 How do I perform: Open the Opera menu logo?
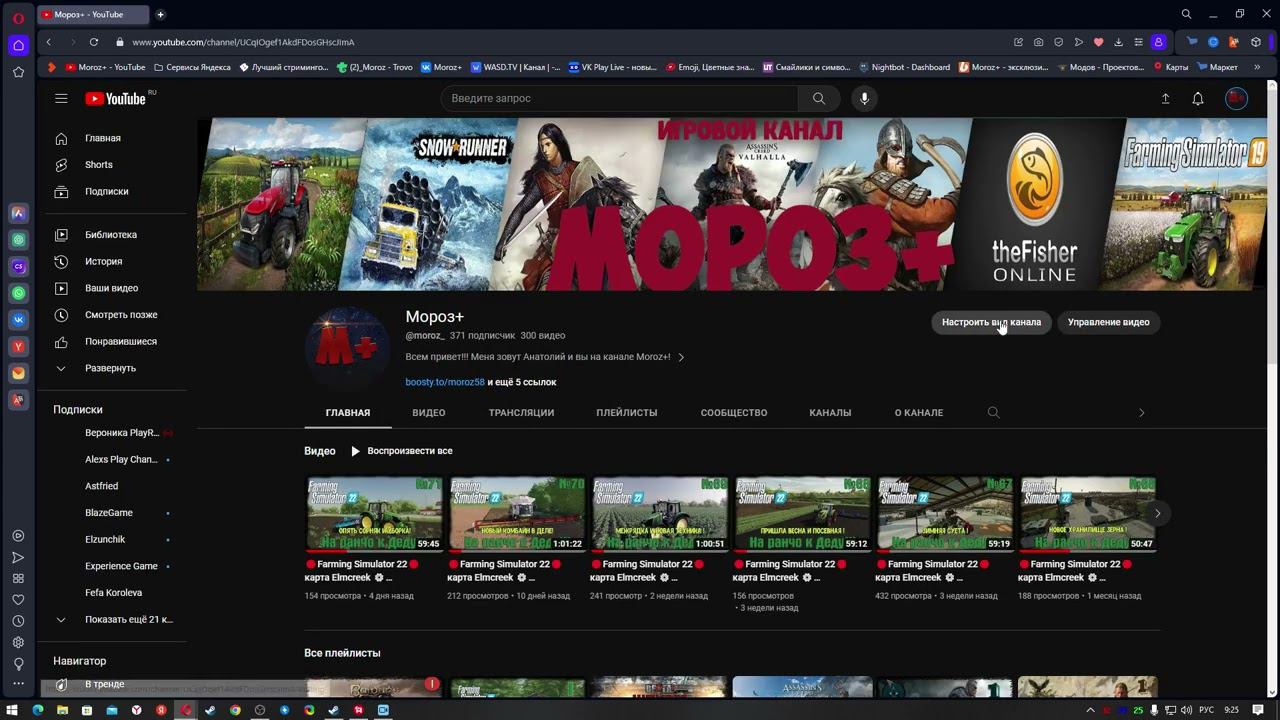18,18
